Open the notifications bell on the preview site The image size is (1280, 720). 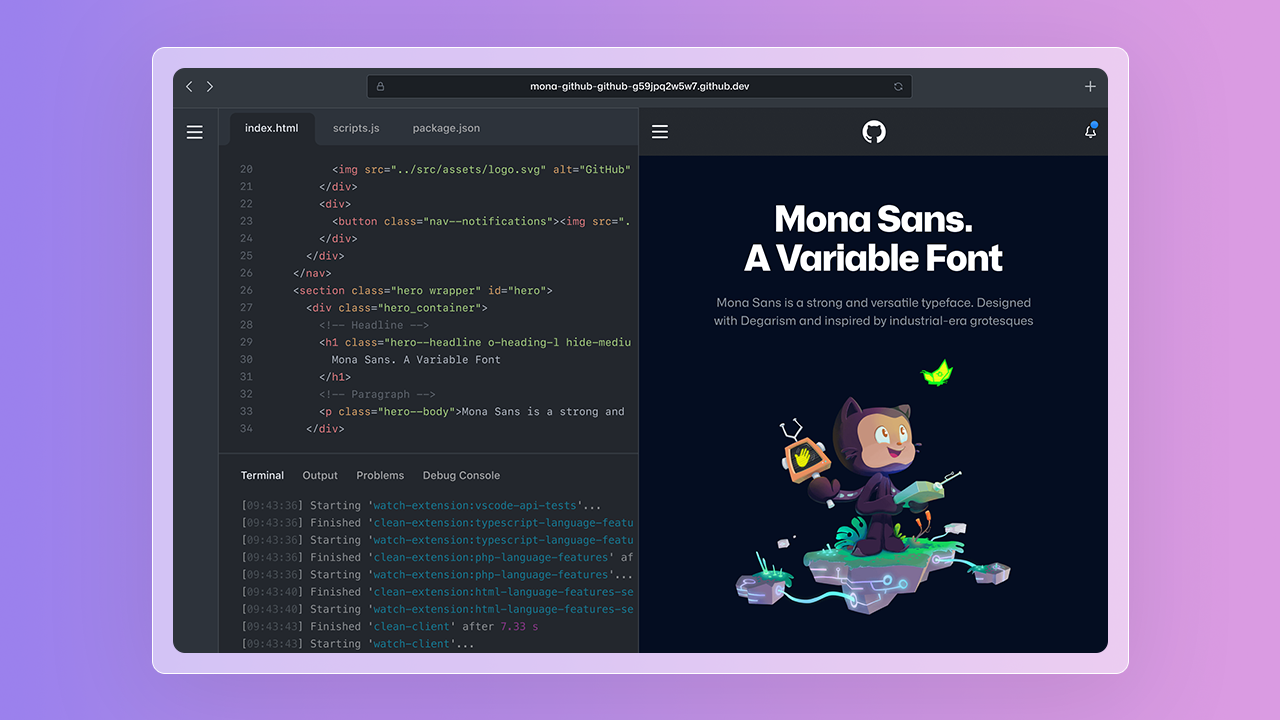pyautogui.click(x=1090, y=131)
